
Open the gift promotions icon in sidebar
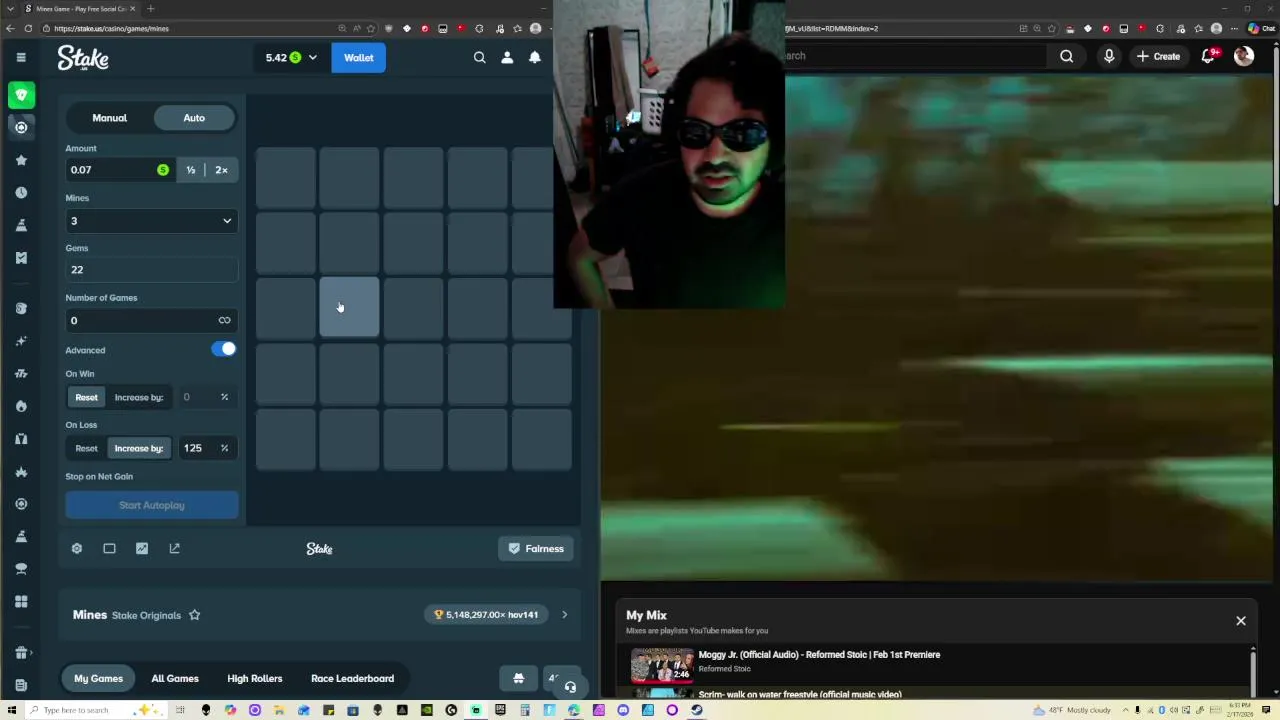21,652
